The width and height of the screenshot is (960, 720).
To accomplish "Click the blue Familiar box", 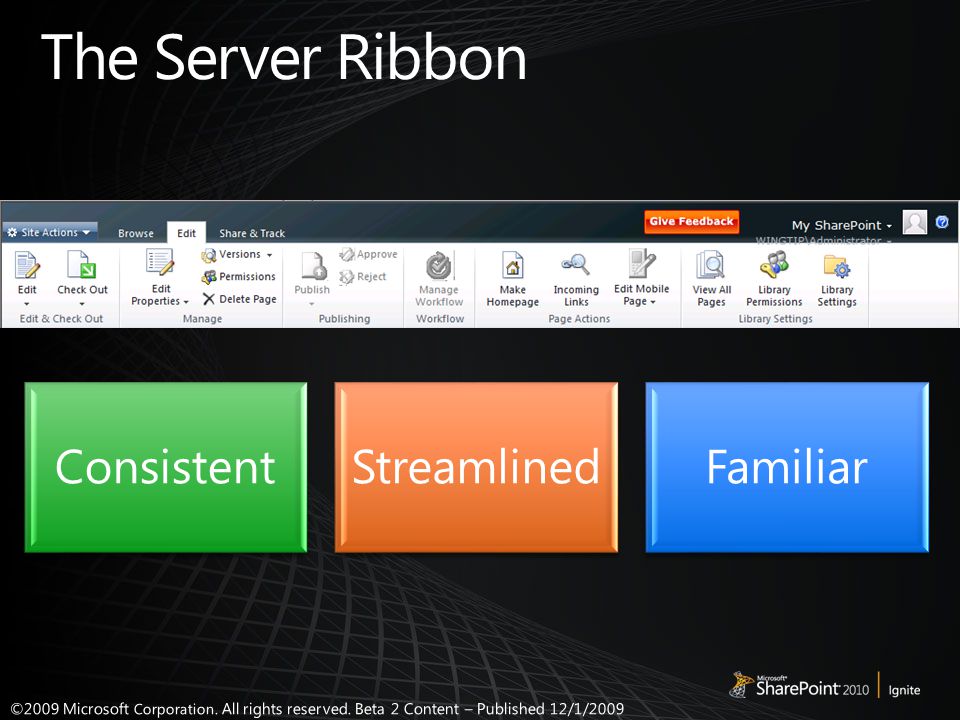I will tap(787, 467).
